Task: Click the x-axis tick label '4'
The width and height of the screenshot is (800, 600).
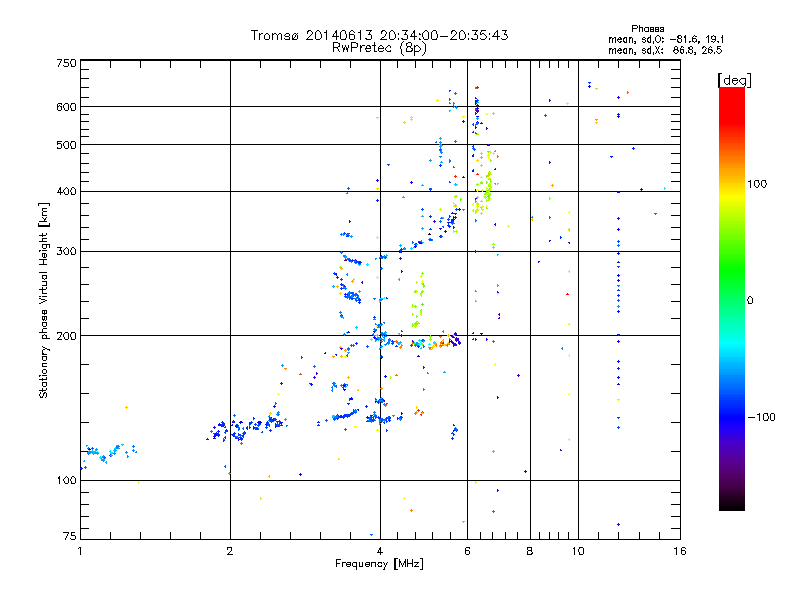Action: tap(380, 551)
